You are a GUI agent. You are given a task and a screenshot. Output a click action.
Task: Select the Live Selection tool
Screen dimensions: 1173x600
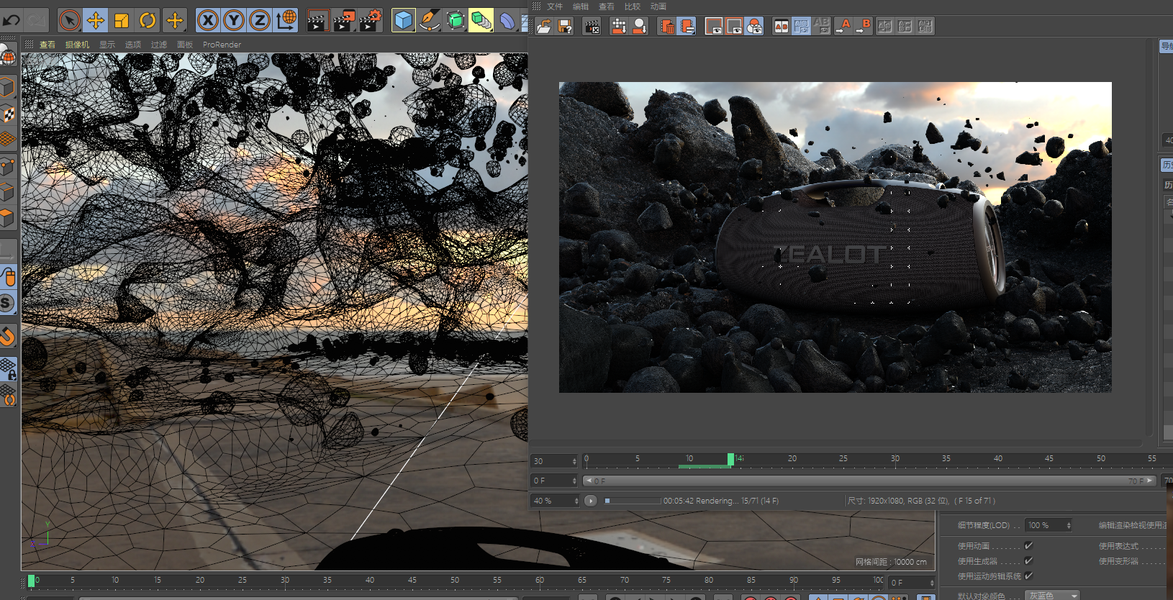[69, 20]
